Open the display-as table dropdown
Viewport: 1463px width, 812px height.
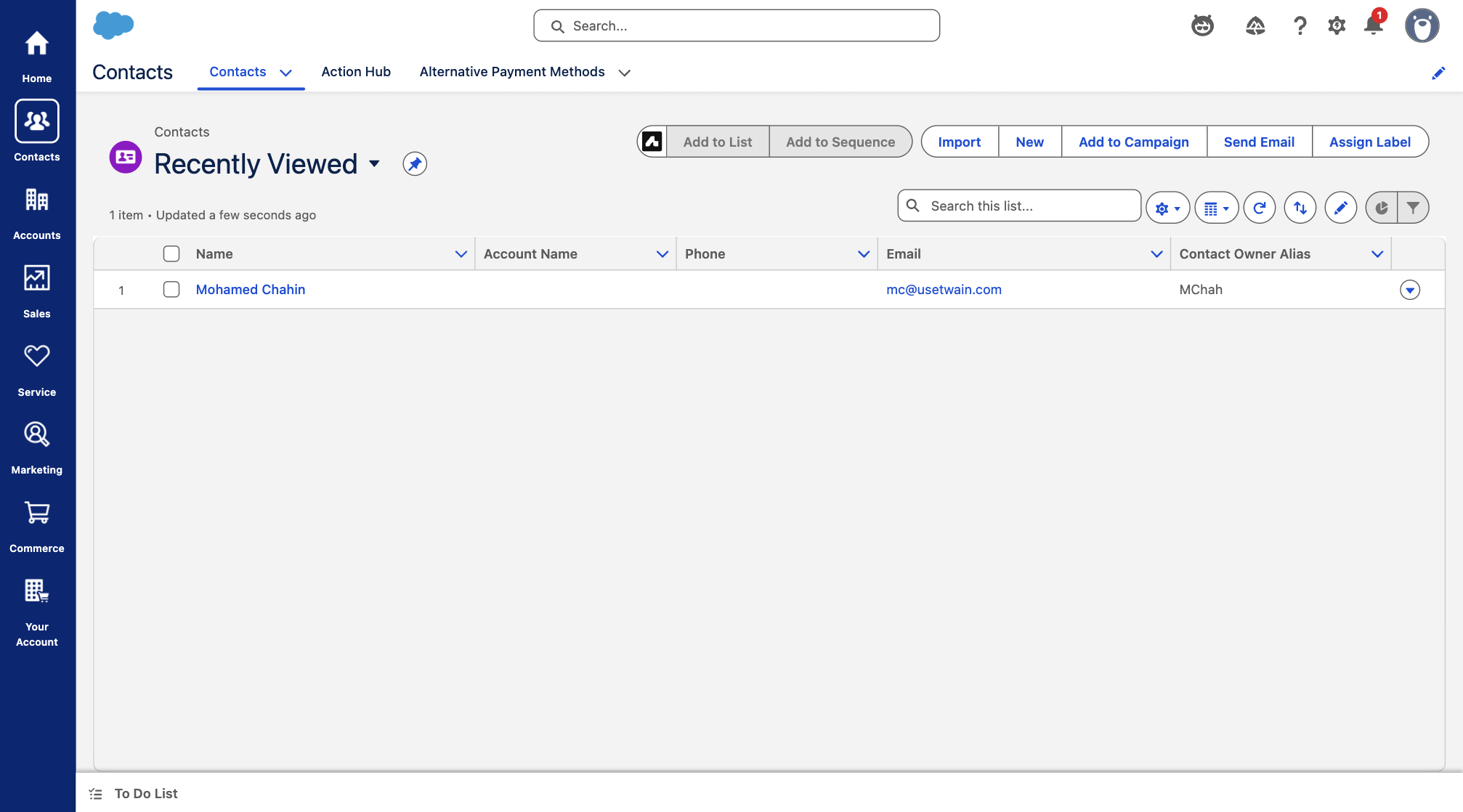(x=1217, y=208)
